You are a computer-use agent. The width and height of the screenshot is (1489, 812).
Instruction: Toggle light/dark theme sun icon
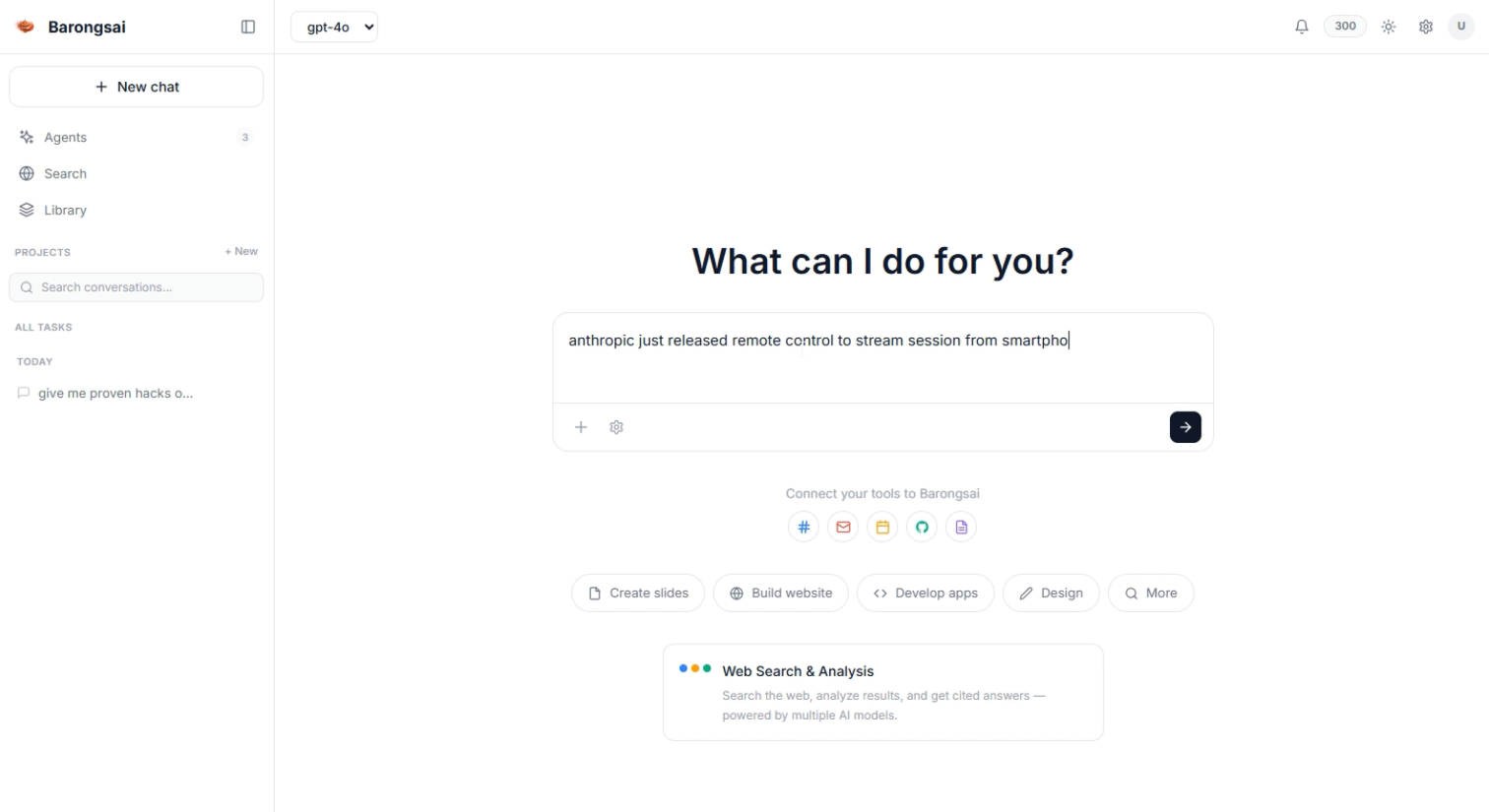point(1389,27)
